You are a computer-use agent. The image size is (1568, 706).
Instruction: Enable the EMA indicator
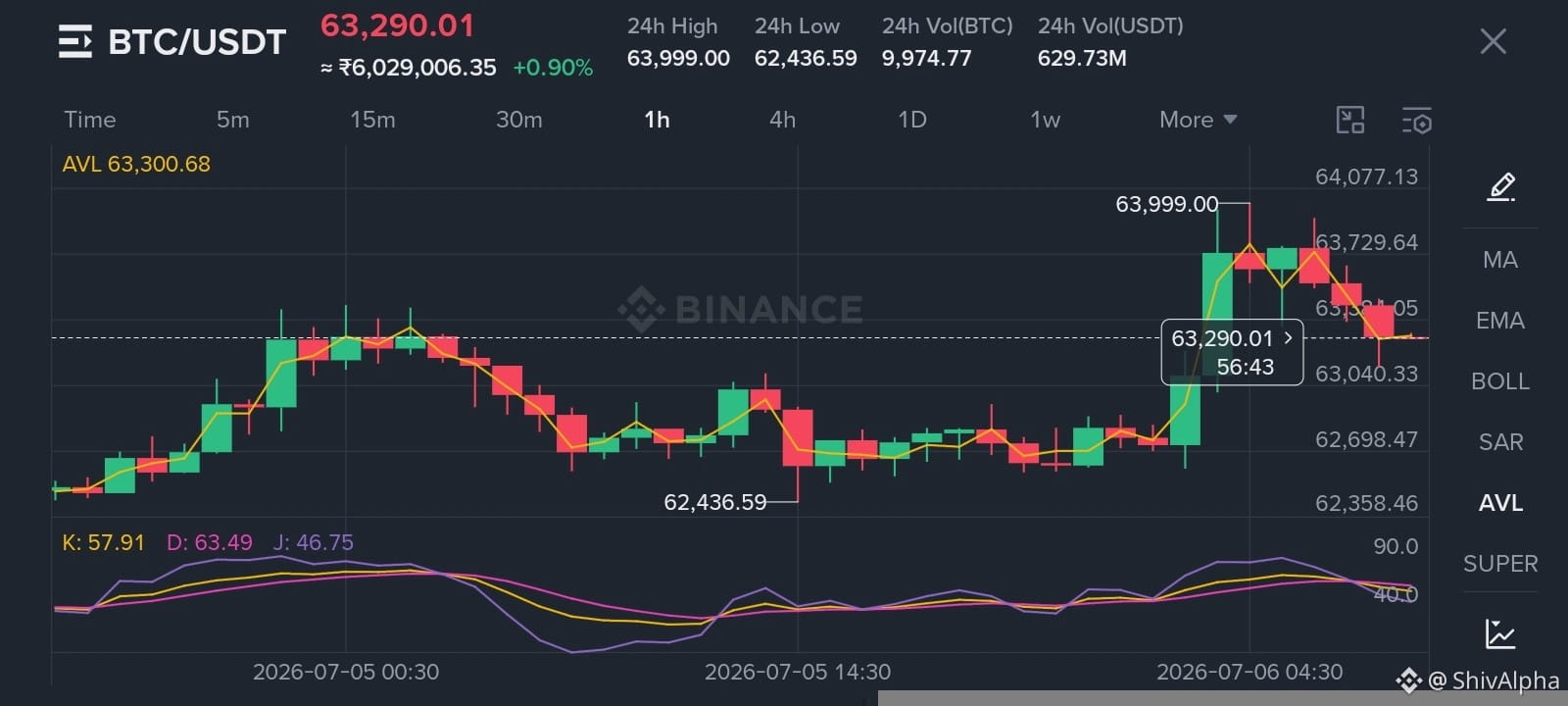[1500, 321]
